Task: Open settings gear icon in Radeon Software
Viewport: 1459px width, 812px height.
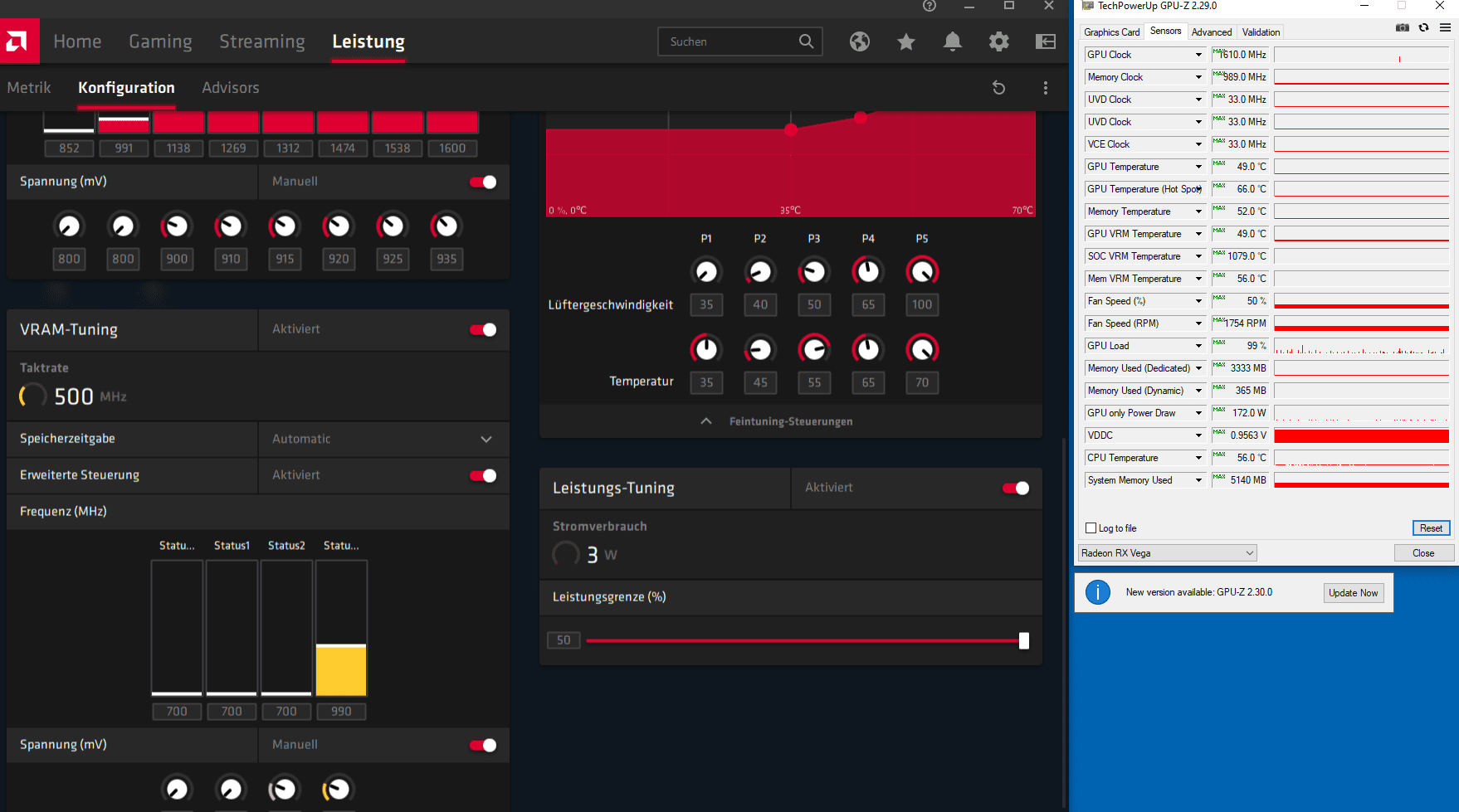Action: (999, 41)
